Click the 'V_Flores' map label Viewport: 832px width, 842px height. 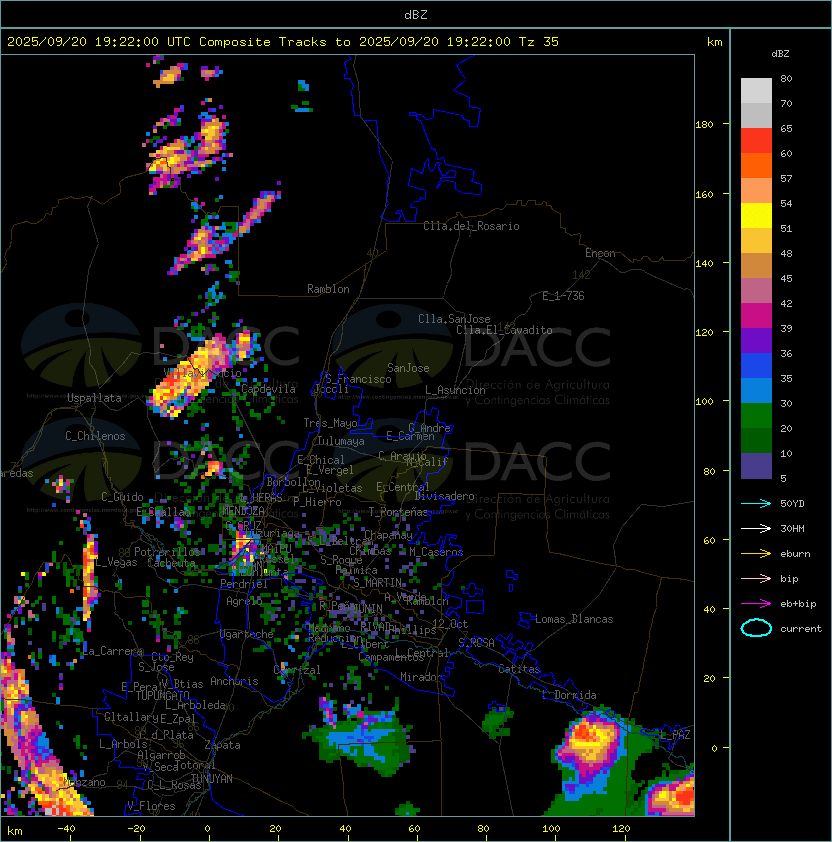tap(151, 807)
